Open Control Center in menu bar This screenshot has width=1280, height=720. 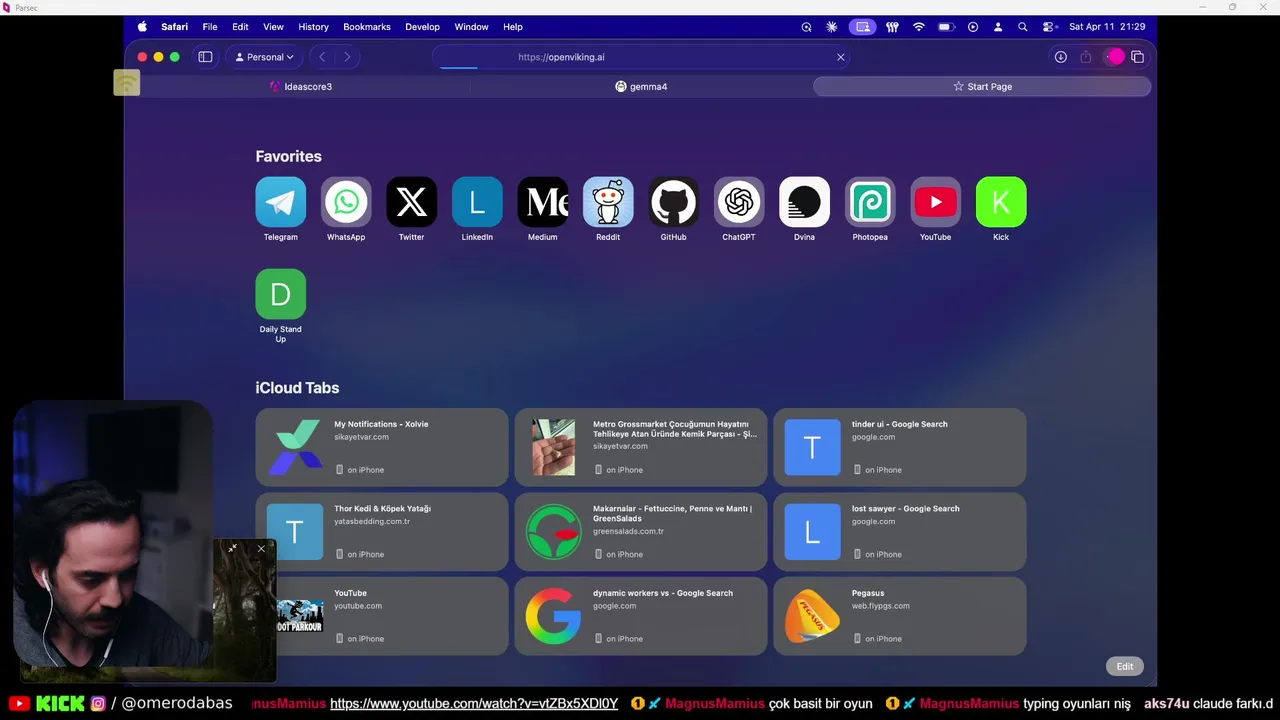click(1049, 27)
